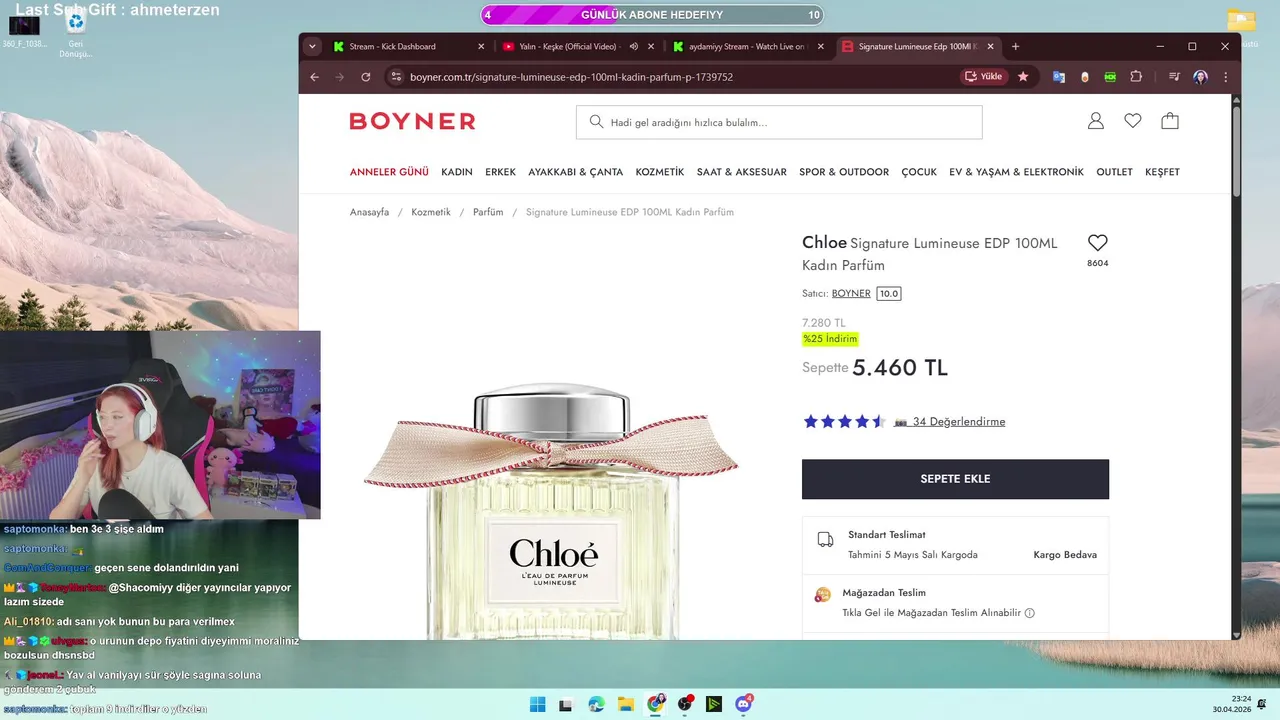
Task: Click the info icon next to Mağazadan Teslim
Action: (x=1030, y=613)
